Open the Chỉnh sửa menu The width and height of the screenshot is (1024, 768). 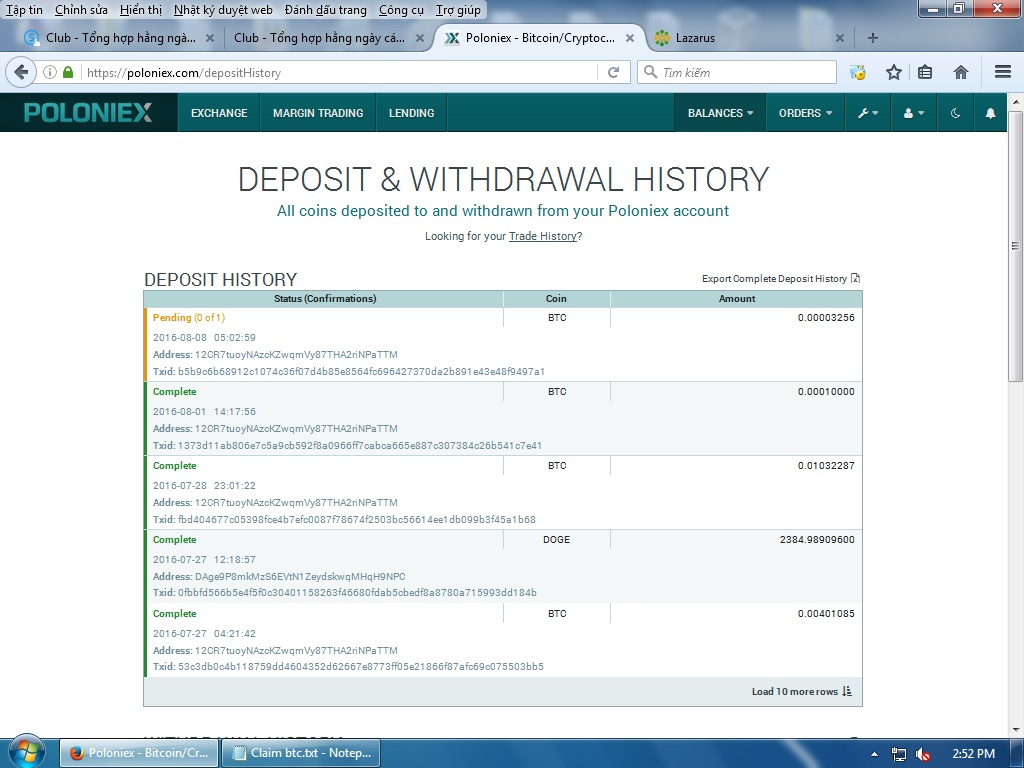coord(81,10)
